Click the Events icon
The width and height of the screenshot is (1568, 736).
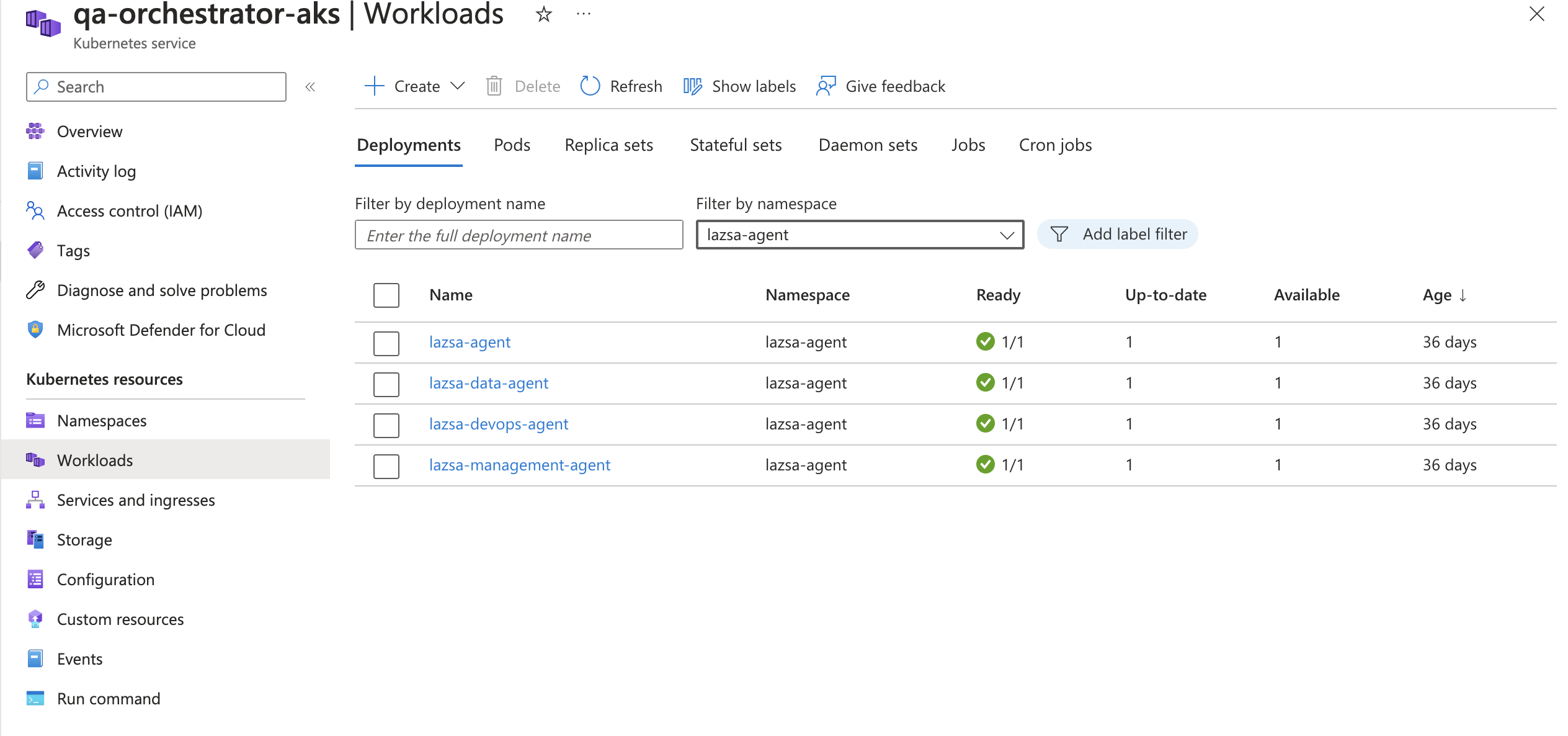tap(35, 658)
